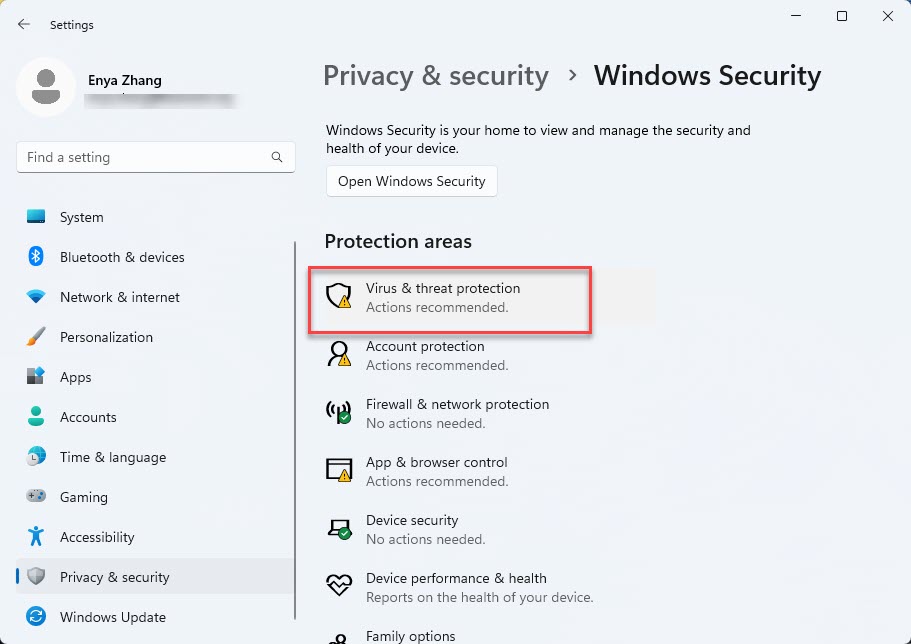
Task: Navigate to Personalization settings
Action: click(106, 337)
